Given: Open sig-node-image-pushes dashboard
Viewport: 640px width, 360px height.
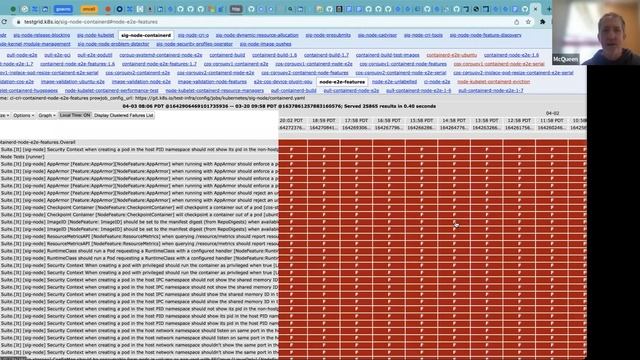Looking at the screenshot, I should coord(265,44).
